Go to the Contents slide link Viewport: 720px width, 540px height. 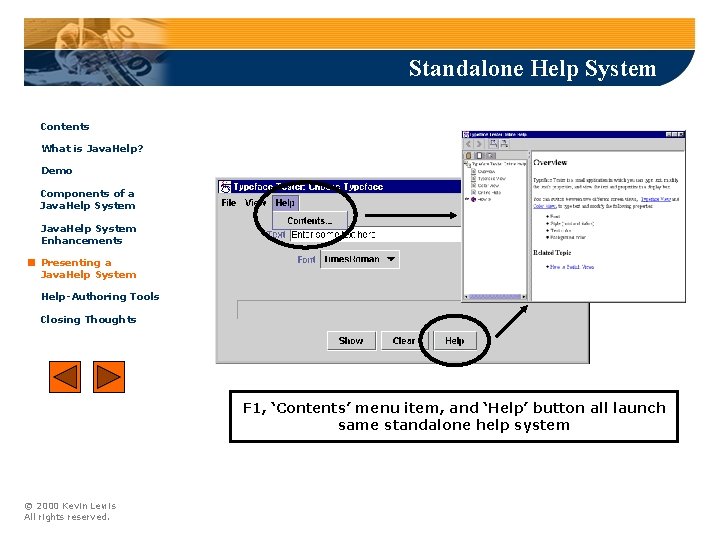point(65,127)
